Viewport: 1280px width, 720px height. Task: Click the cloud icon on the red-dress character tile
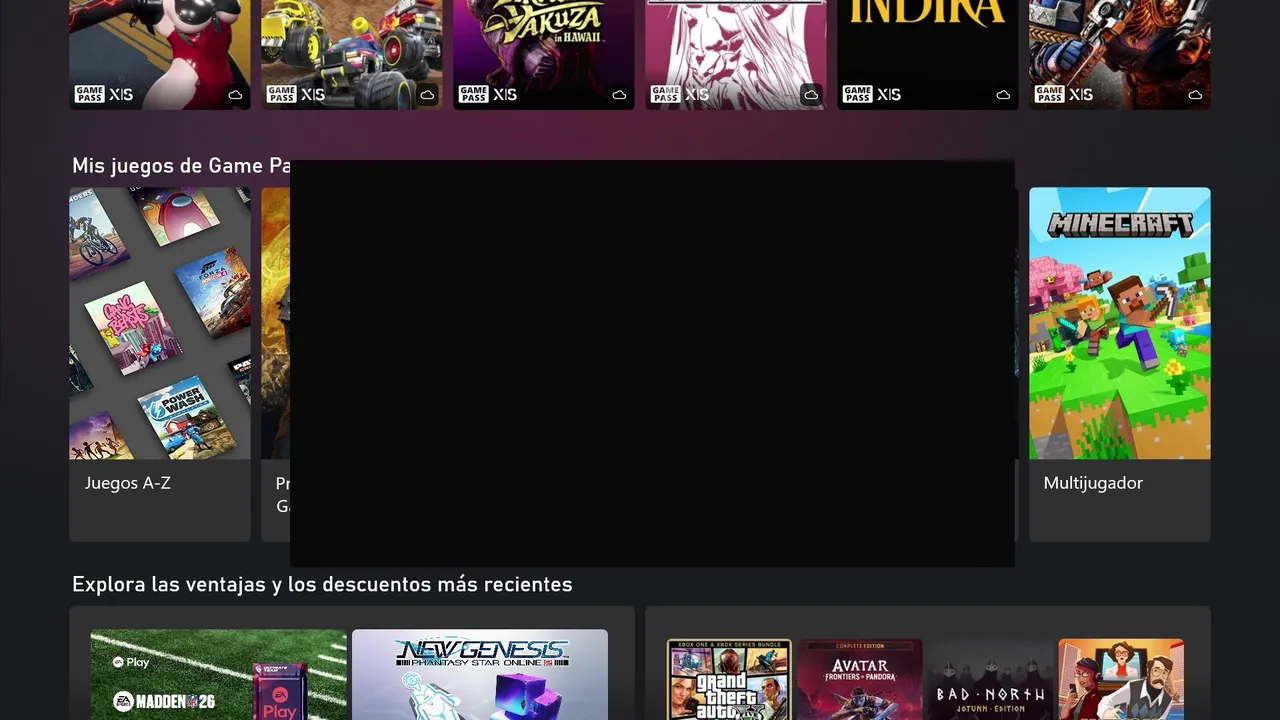click(x=235, y=95)
